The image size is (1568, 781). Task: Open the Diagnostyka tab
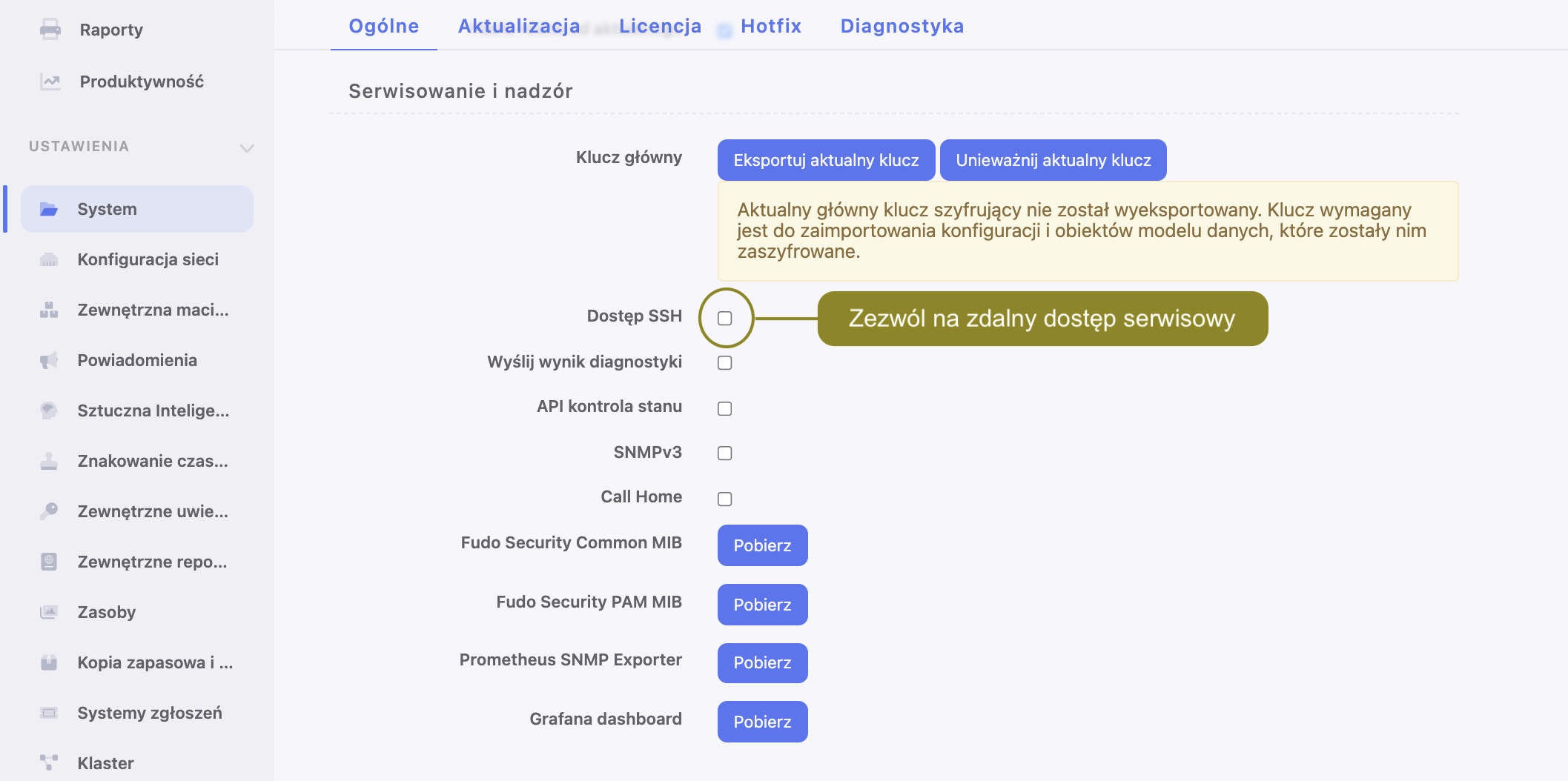coord(902,26)
